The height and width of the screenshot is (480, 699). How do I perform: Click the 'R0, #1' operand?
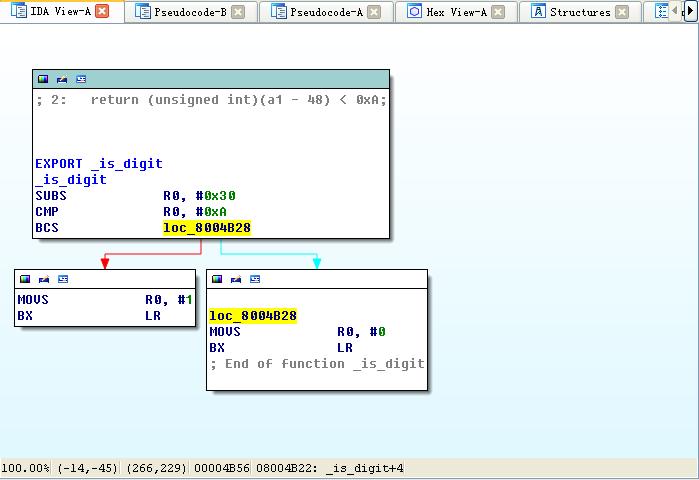[169, 299]
